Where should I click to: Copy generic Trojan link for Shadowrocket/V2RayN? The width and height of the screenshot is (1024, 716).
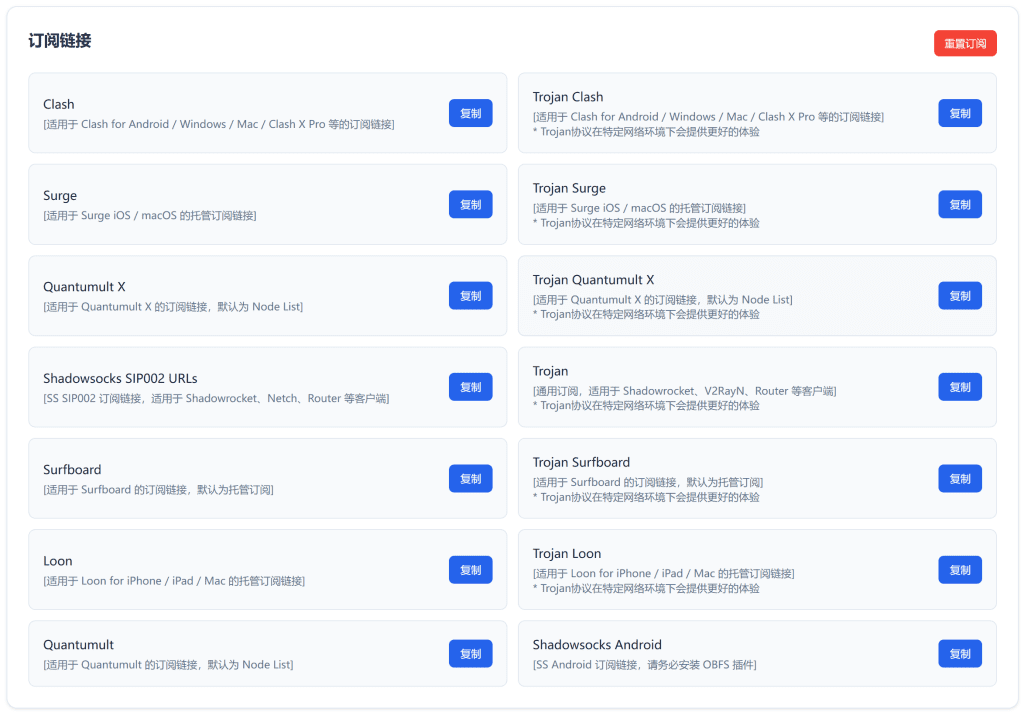(x=959, y=387)
